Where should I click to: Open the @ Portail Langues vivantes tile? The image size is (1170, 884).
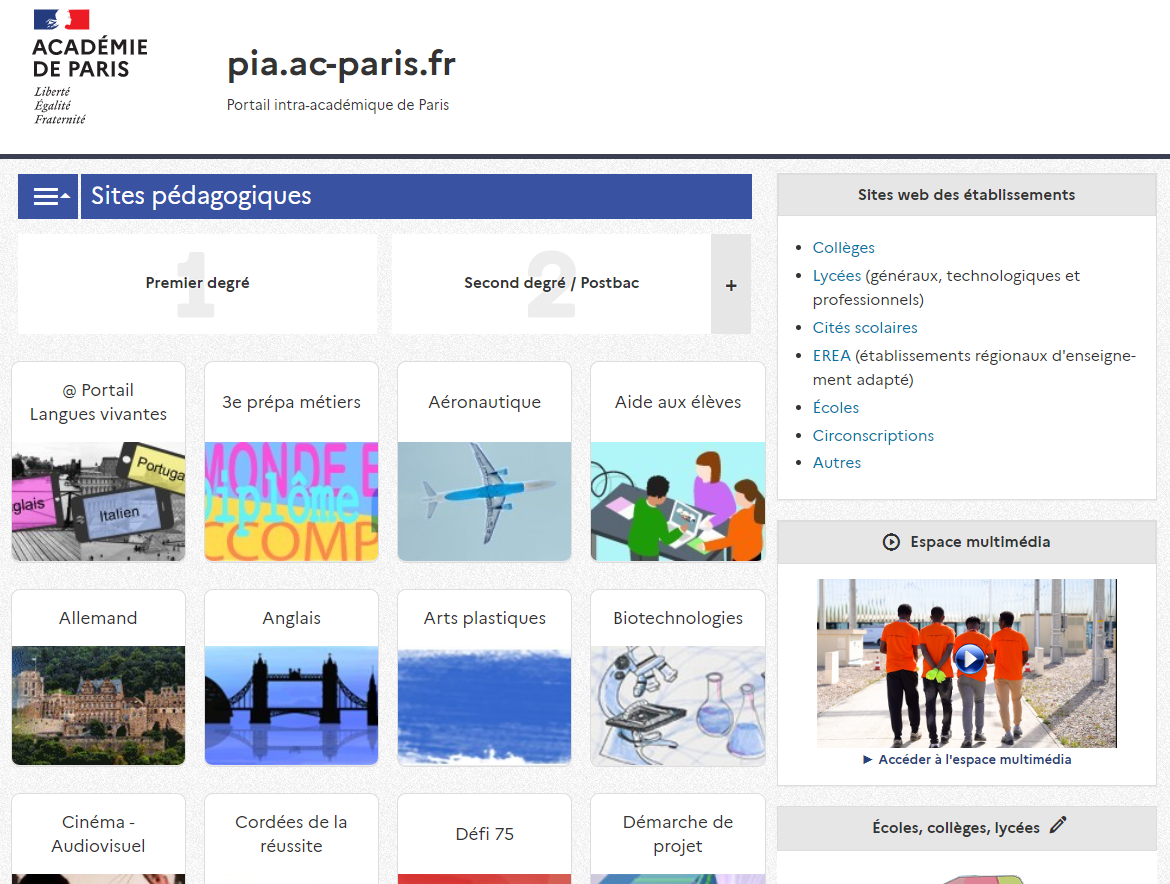click(x=98, y=462)
